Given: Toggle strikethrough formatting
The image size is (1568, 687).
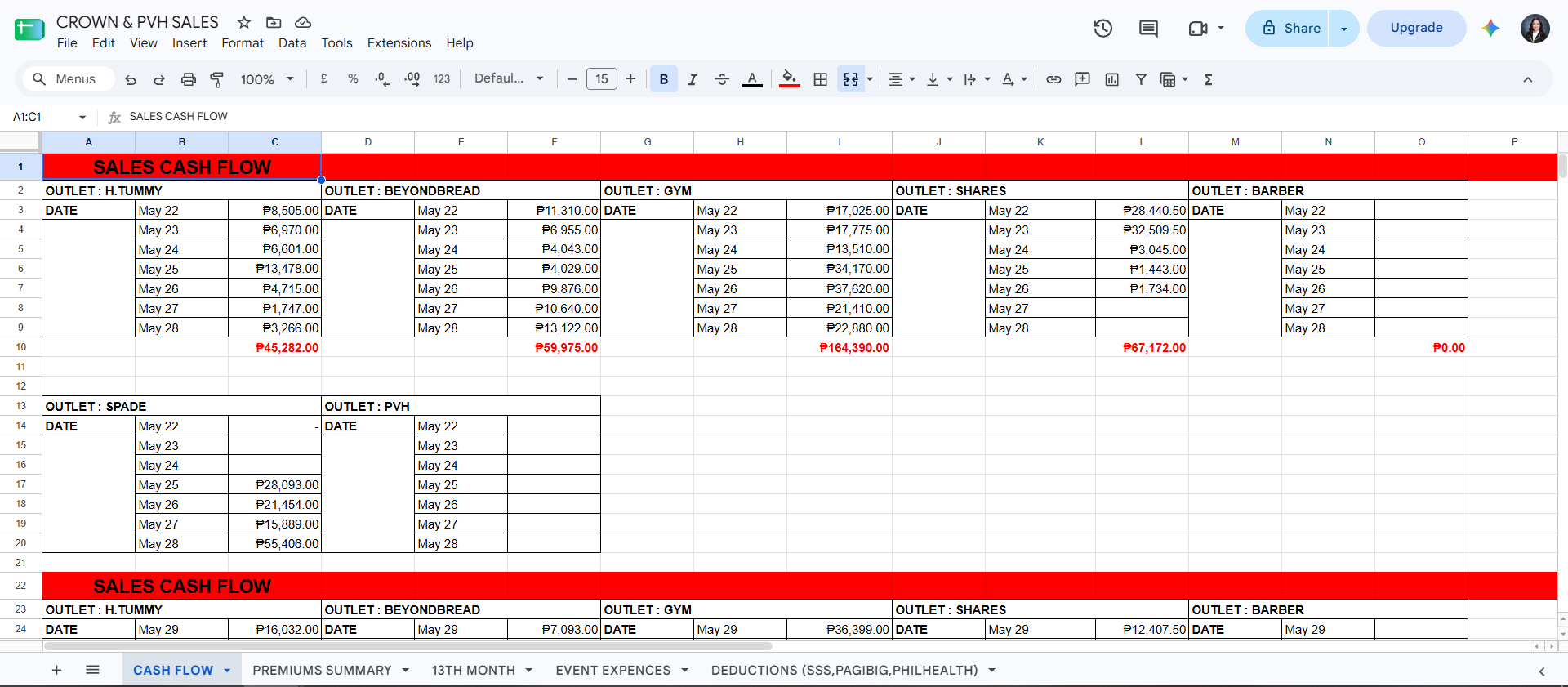Looking at the screenshot, I should (722, 79).
